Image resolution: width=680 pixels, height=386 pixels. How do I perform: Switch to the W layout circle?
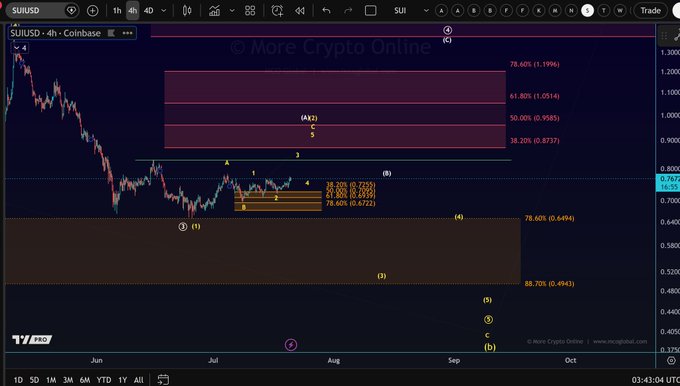[620, 10]
